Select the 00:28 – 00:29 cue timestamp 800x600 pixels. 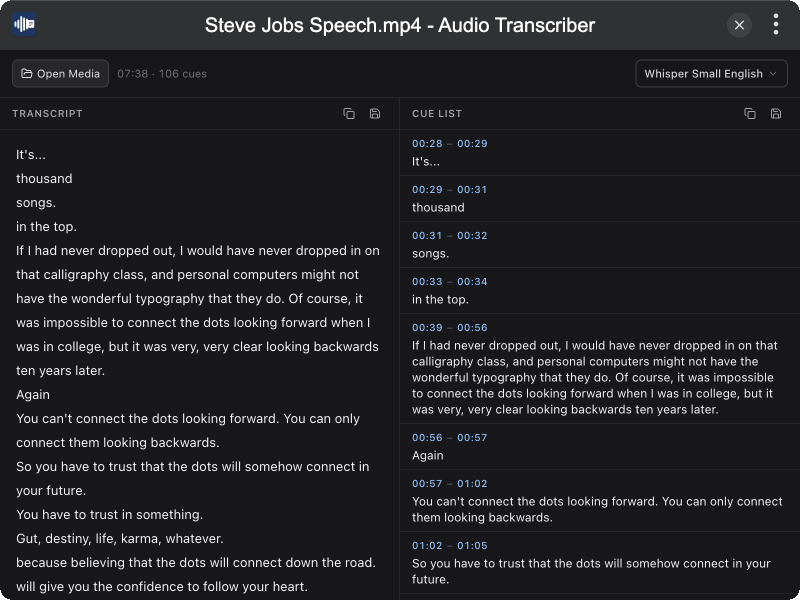[449, 143]
